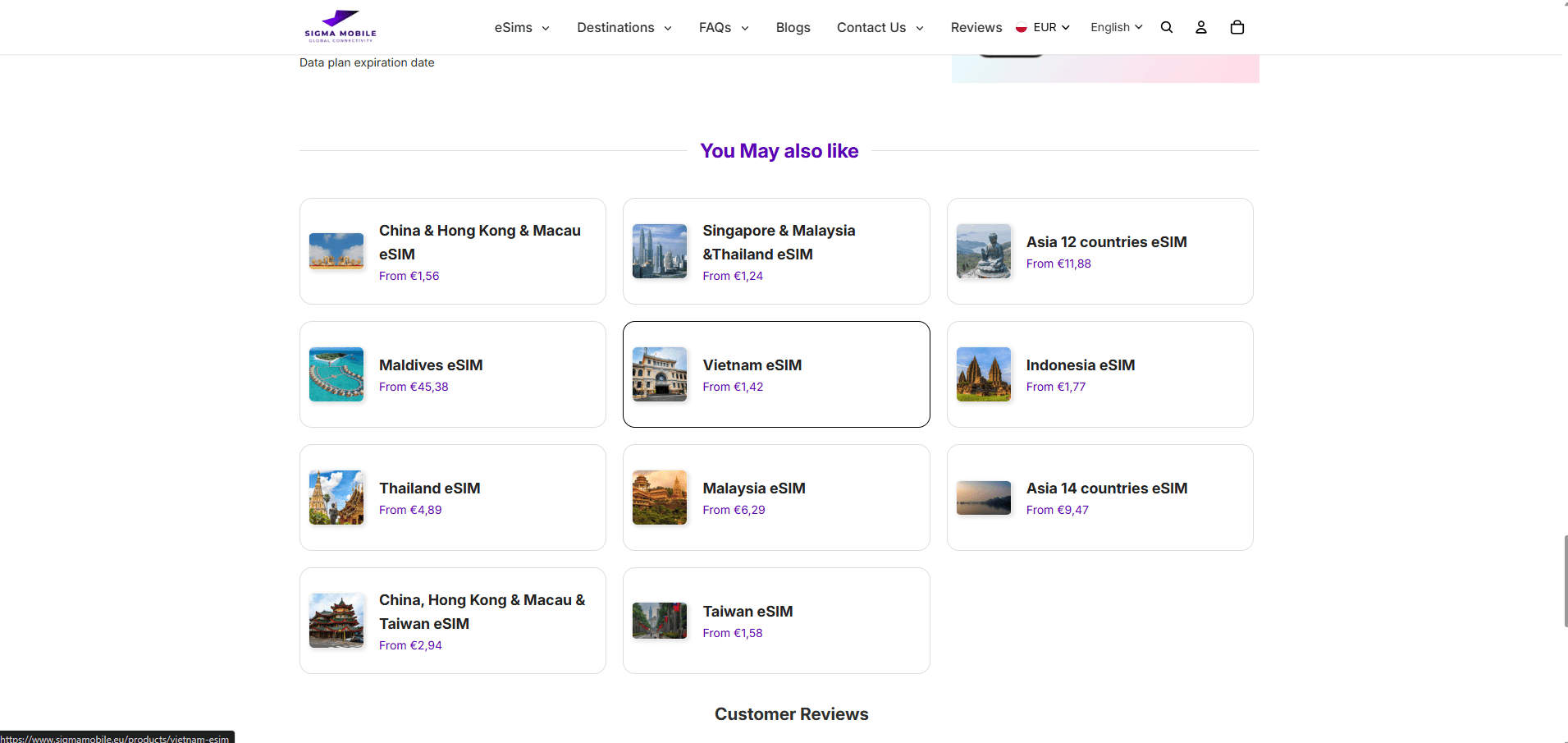
Task: Click the From €1,24 price
Action: 733,276
